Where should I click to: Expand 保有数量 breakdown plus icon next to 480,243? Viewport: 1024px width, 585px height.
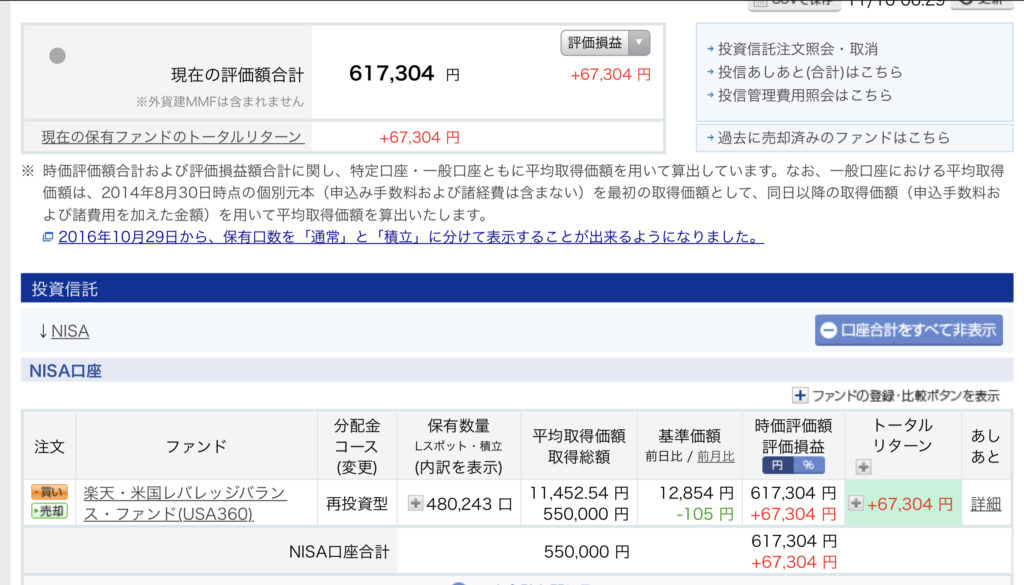coord(415,503)
